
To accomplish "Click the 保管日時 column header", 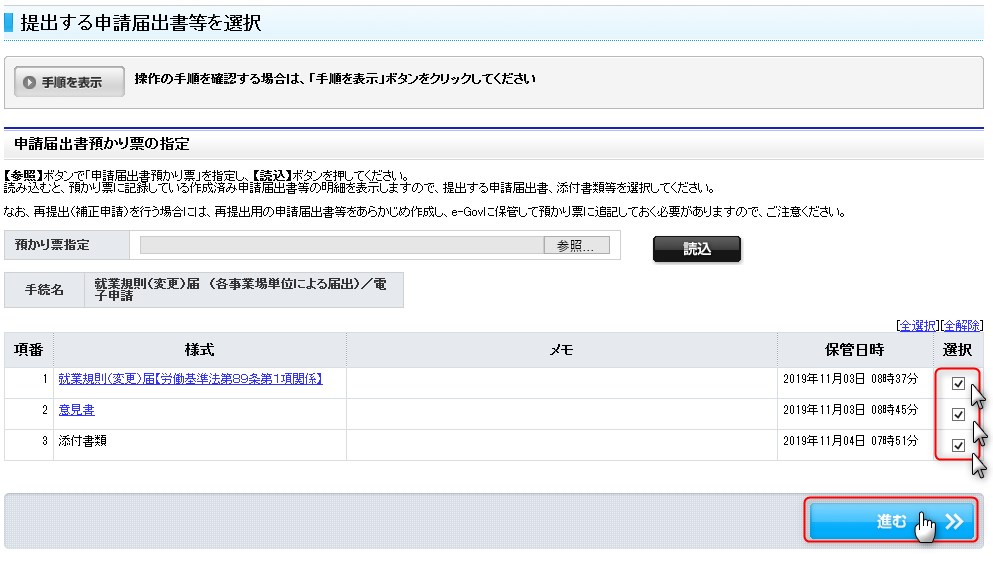I will [855, 350].
